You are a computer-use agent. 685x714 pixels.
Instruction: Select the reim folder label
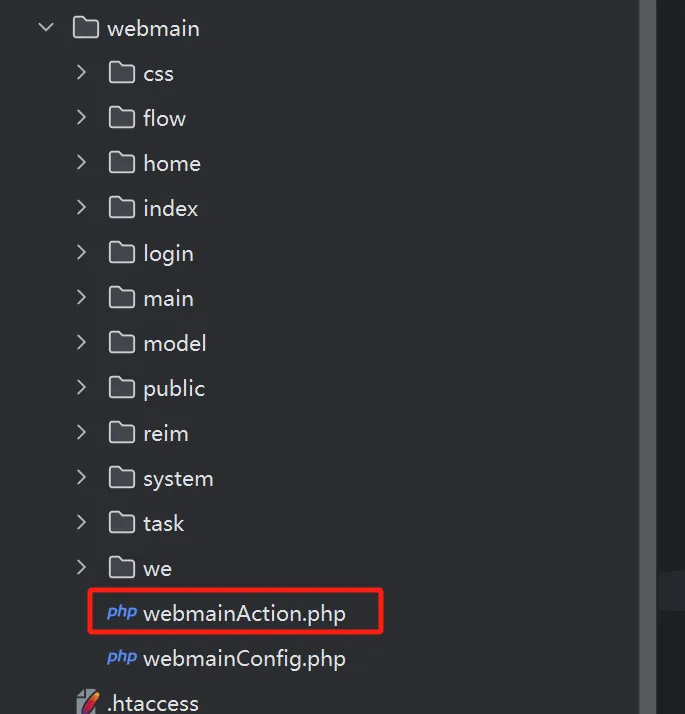pyautogui.click(x=165, y=433)
